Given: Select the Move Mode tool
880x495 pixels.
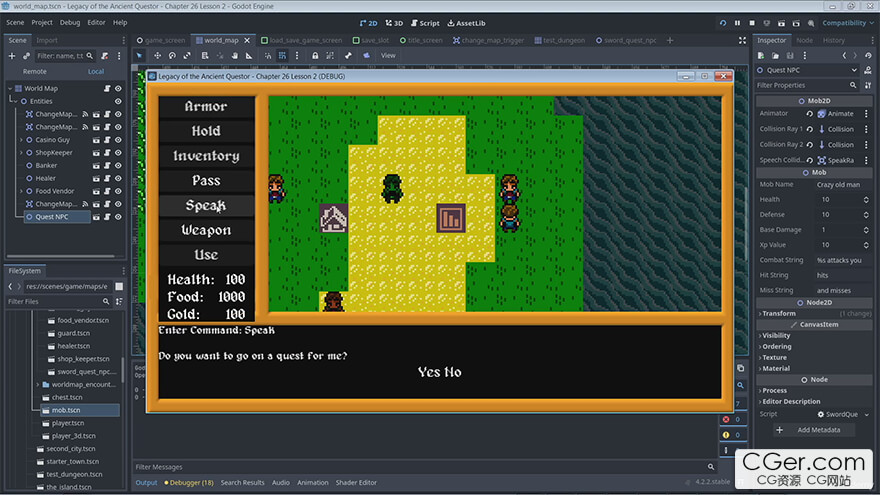Looking at the screenshot, I should click(x=157, y=56).
